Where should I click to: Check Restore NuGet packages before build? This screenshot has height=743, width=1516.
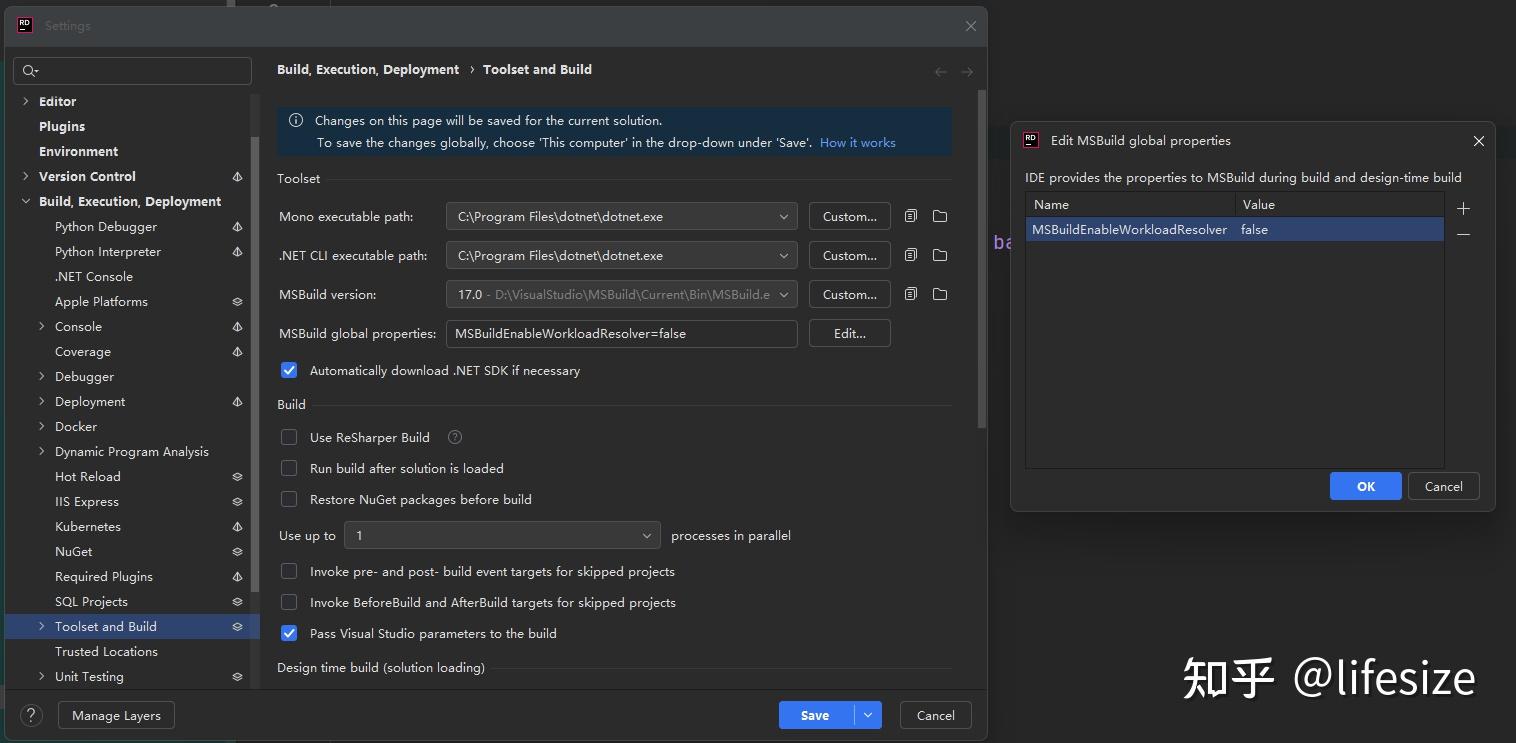(x=289, y=499)
